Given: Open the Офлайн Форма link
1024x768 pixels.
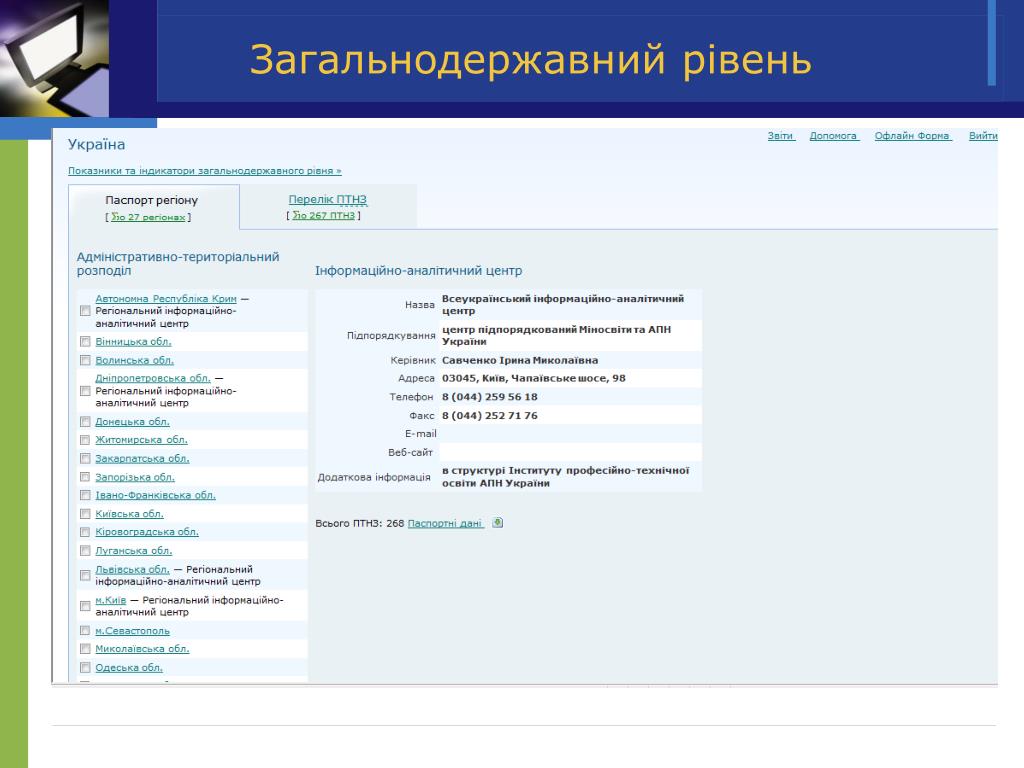Looking at the screenshot, I should coord(913,136).
